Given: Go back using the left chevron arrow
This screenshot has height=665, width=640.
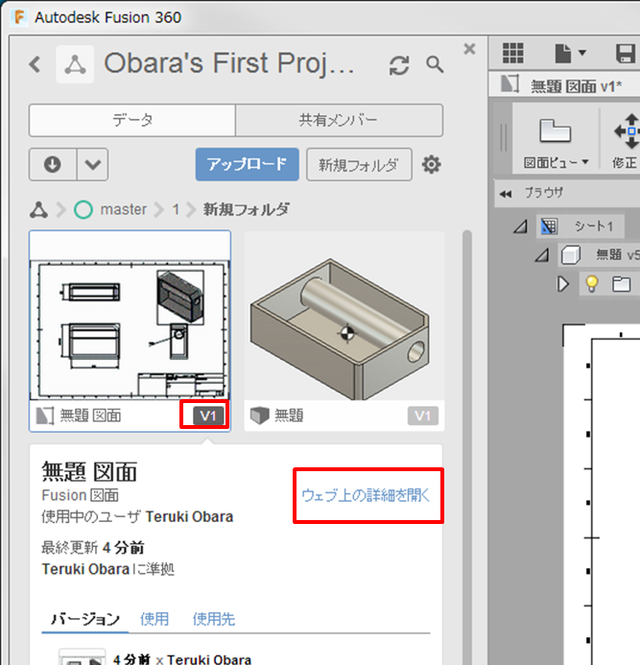Looking at the screenshot, I should (x=35, y=64).
